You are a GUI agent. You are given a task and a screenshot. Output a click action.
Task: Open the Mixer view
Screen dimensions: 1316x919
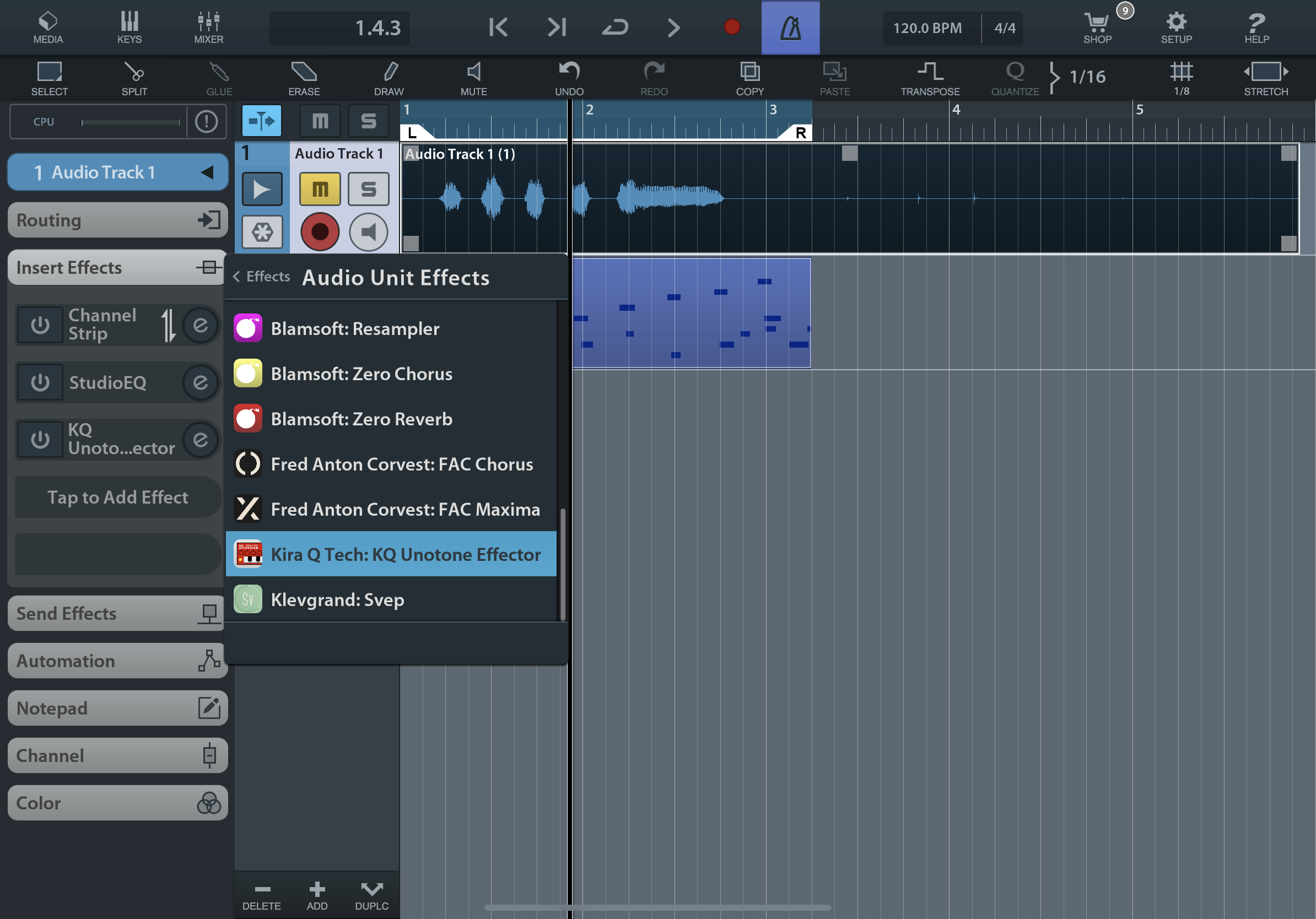208,27
